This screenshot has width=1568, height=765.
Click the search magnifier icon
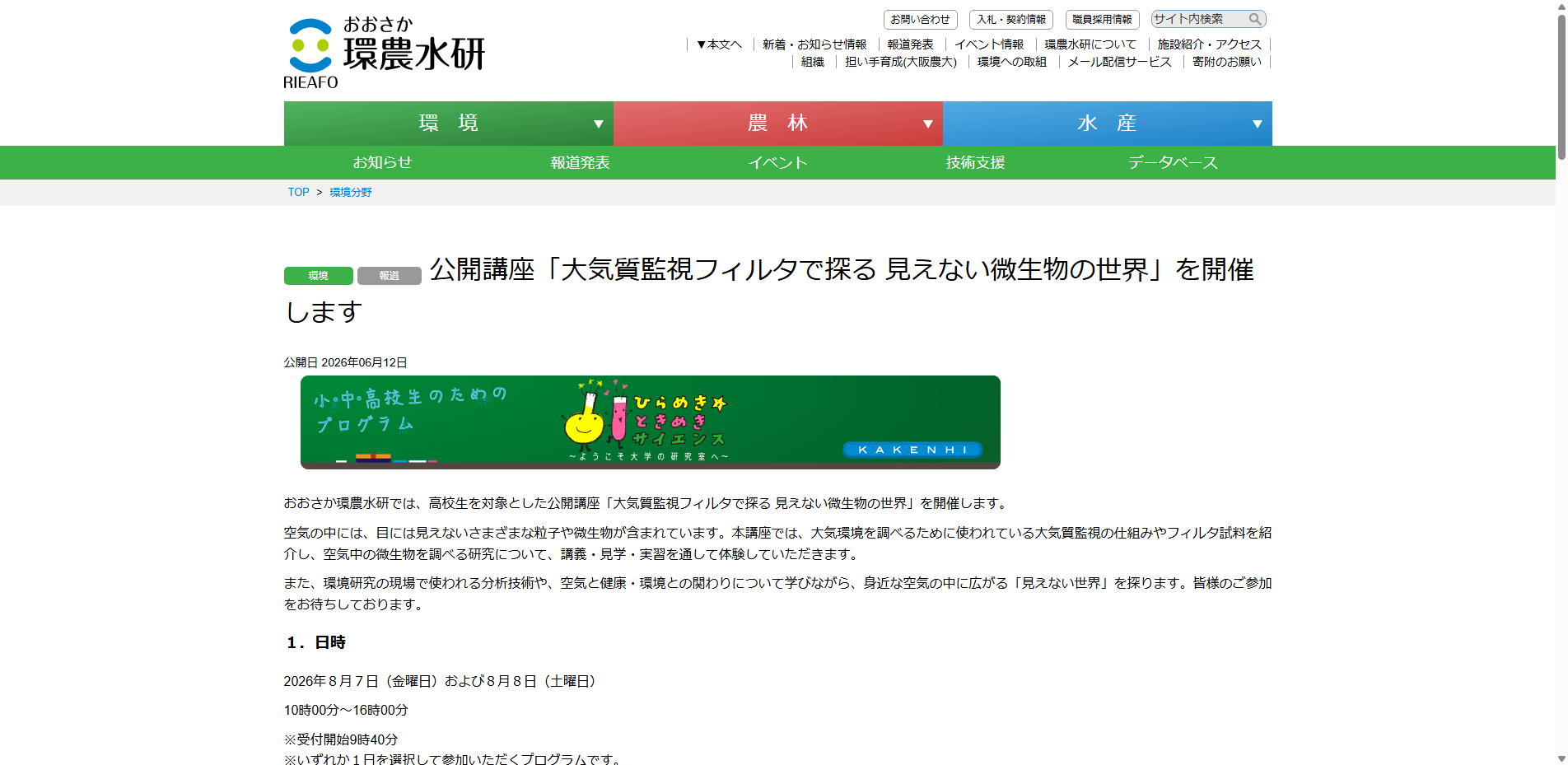[x=1254, y=19]
